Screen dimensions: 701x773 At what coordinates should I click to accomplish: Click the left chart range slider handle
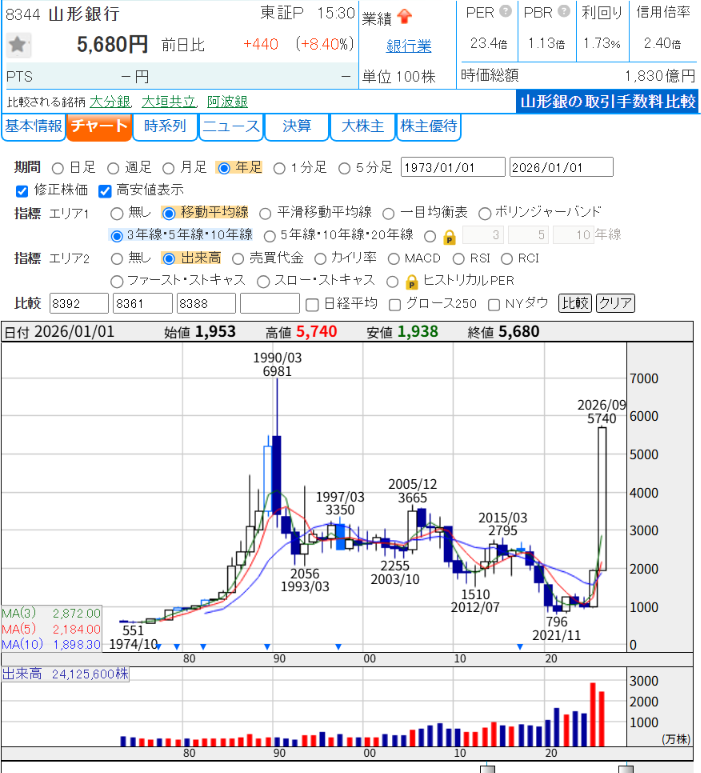pyautogui.click(x=487, y=769)
